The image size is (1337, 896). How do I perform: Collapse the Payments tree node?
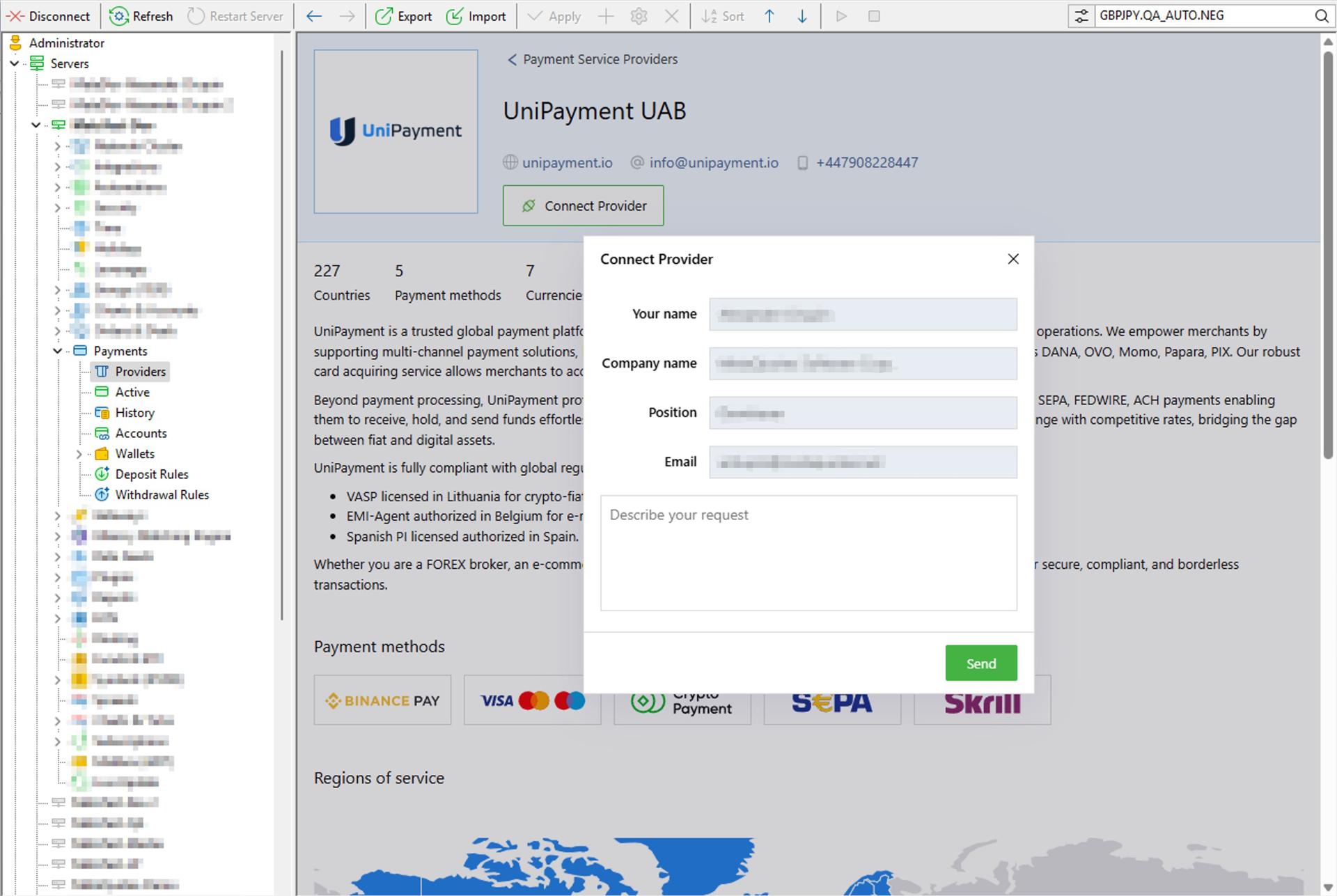(x=58, y=351)
